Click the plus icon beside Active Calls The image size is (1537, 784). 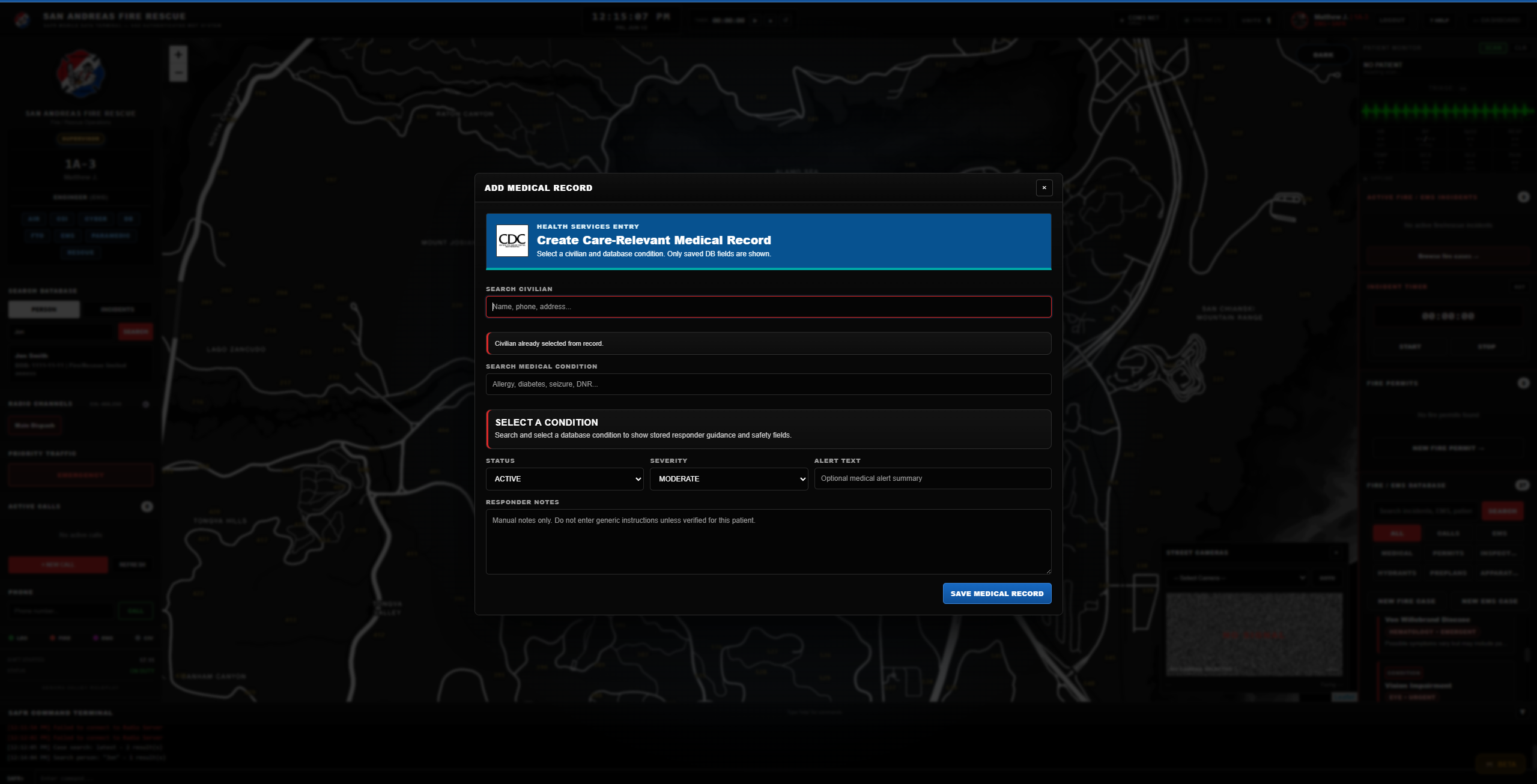click(147, 507)
